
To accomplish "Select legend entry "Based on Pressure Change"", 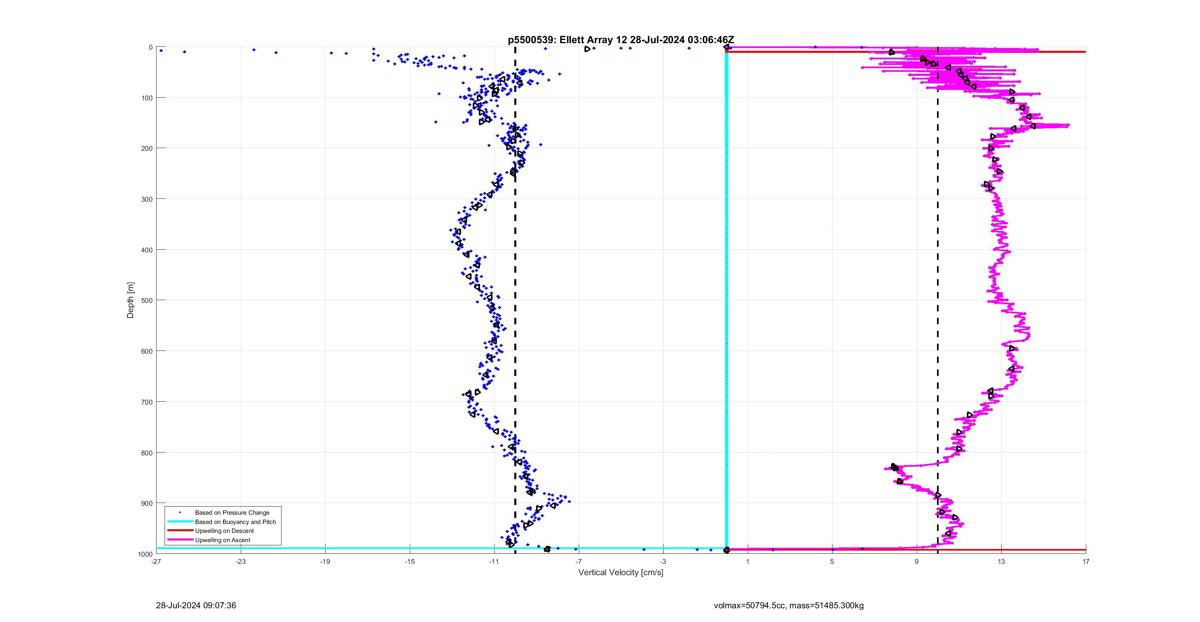I will (x=232, y=512).
